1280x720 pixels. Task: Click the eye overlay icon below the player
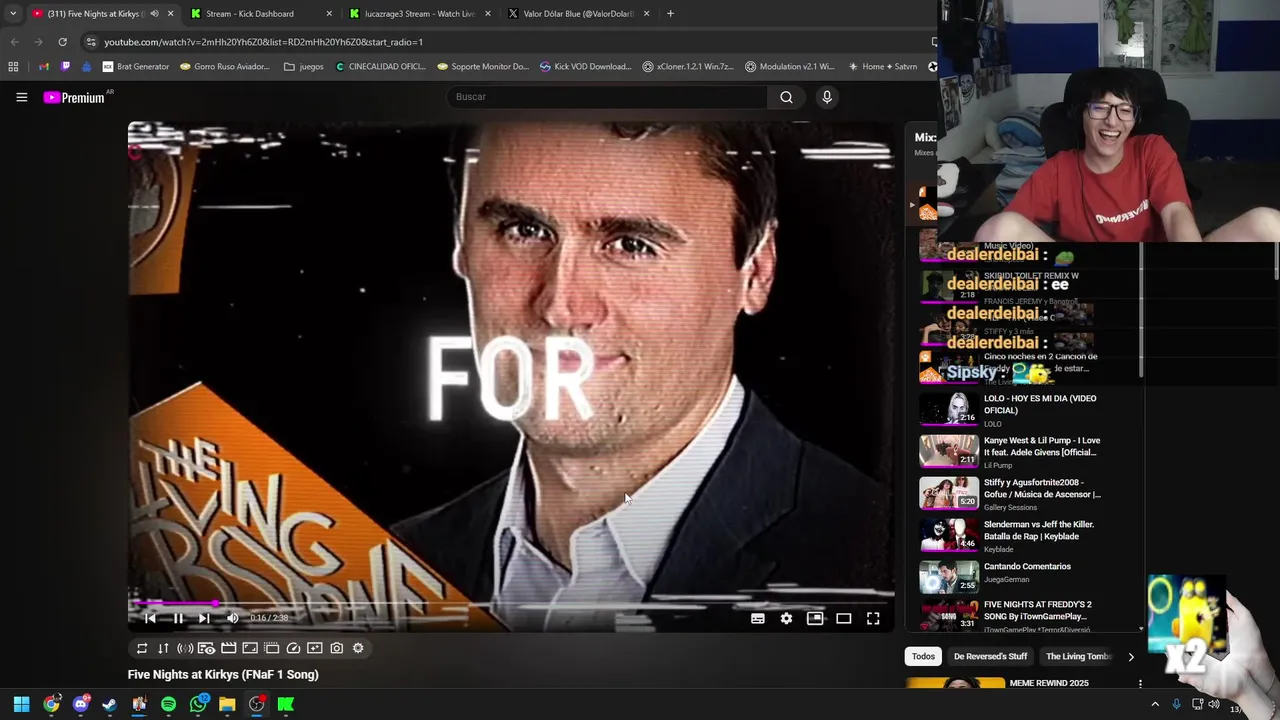[206, 648]
